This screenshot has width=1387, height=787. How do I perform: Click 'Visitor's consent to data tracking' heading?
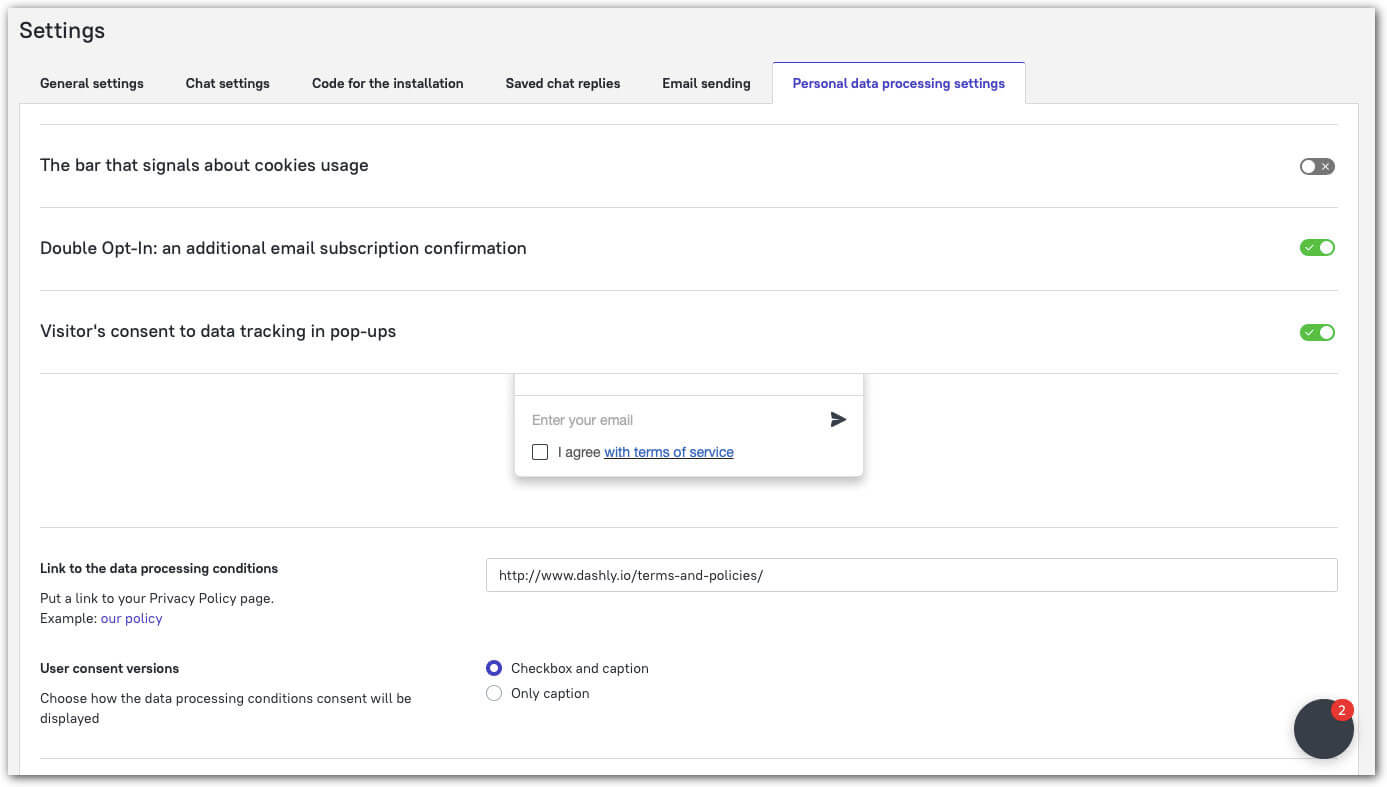[x=218, y=331]
